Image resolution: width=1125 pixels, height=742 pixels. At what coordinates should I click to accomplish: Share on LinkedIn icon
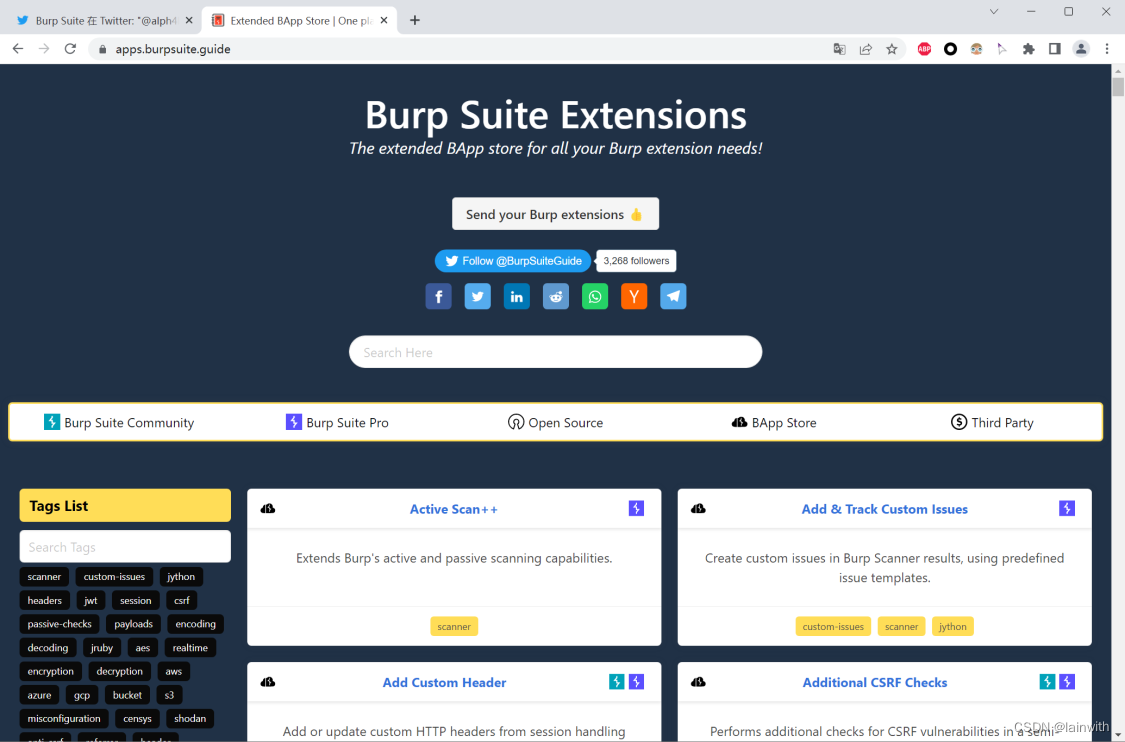(x=517, y=296)
